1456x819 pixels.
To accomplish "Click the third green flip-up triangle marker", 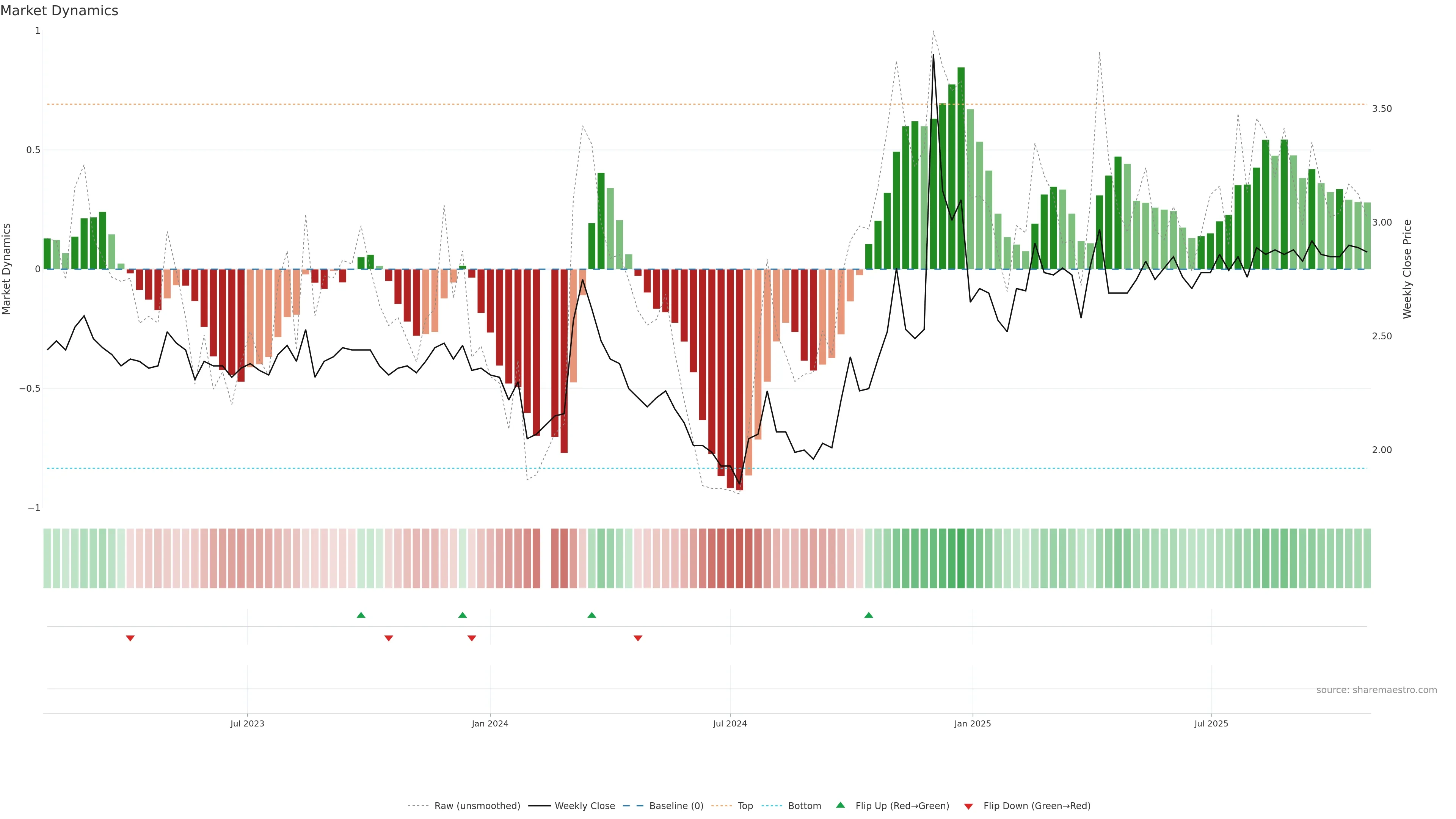I will 592,615.
